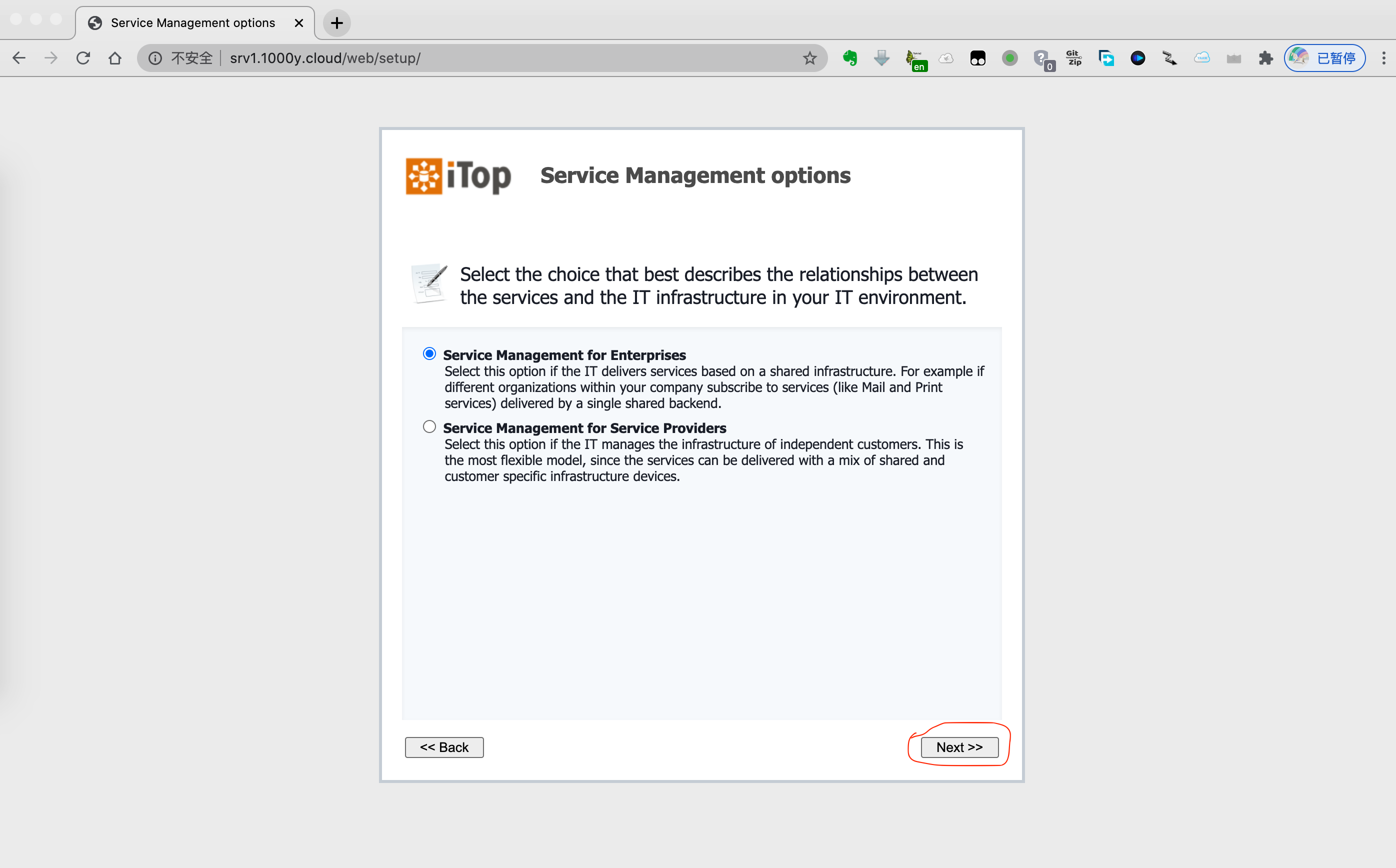Open a new browser tab
This screenshot has width=1396, height=868.
(x=337, y=23)
